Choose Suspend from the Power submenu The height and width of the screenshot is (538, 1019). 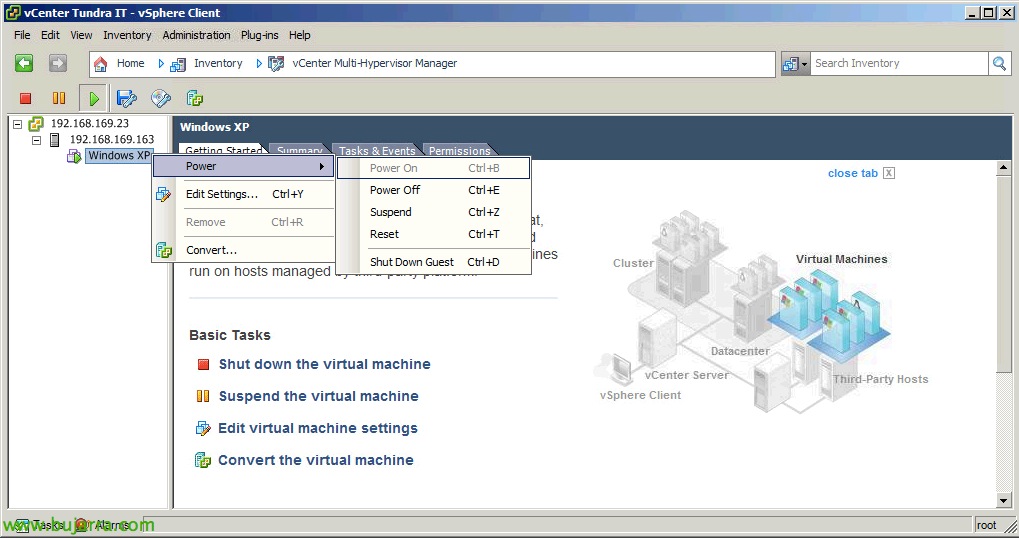coord(434,212)
